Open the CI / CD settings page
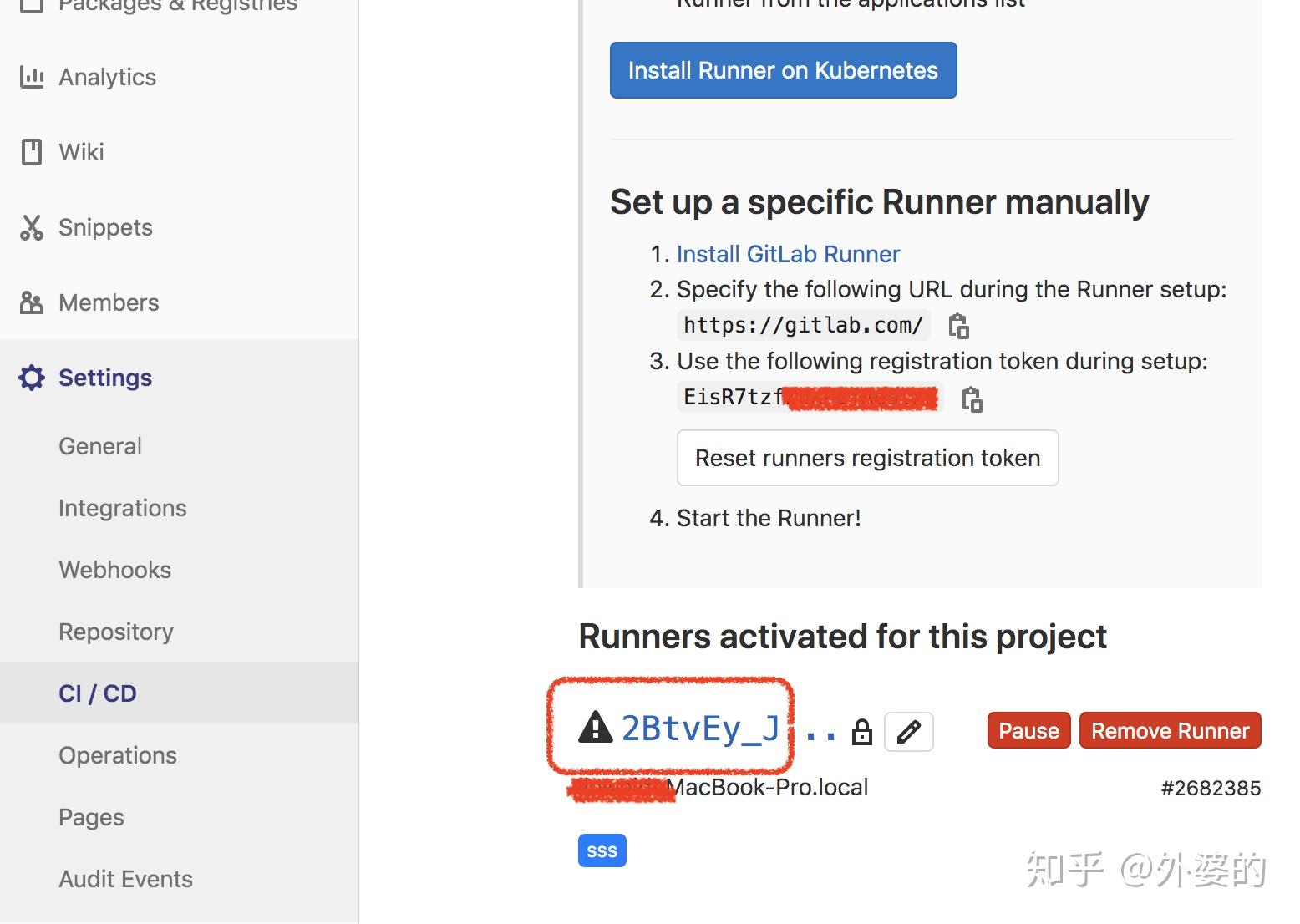1300x924 pixels. (98, 693)
